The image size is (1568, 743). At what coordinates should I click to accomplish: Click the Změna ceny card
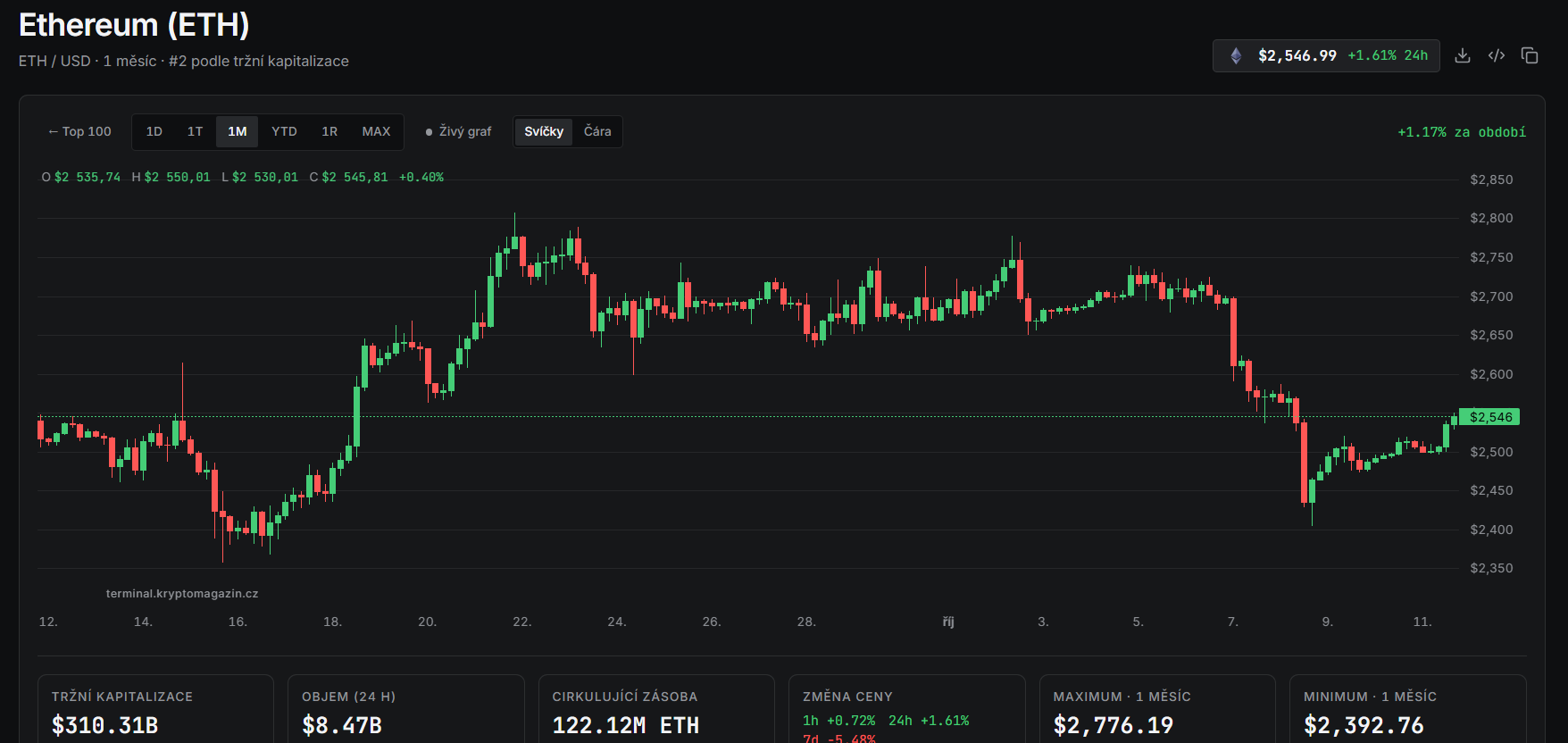coord(907,709)
